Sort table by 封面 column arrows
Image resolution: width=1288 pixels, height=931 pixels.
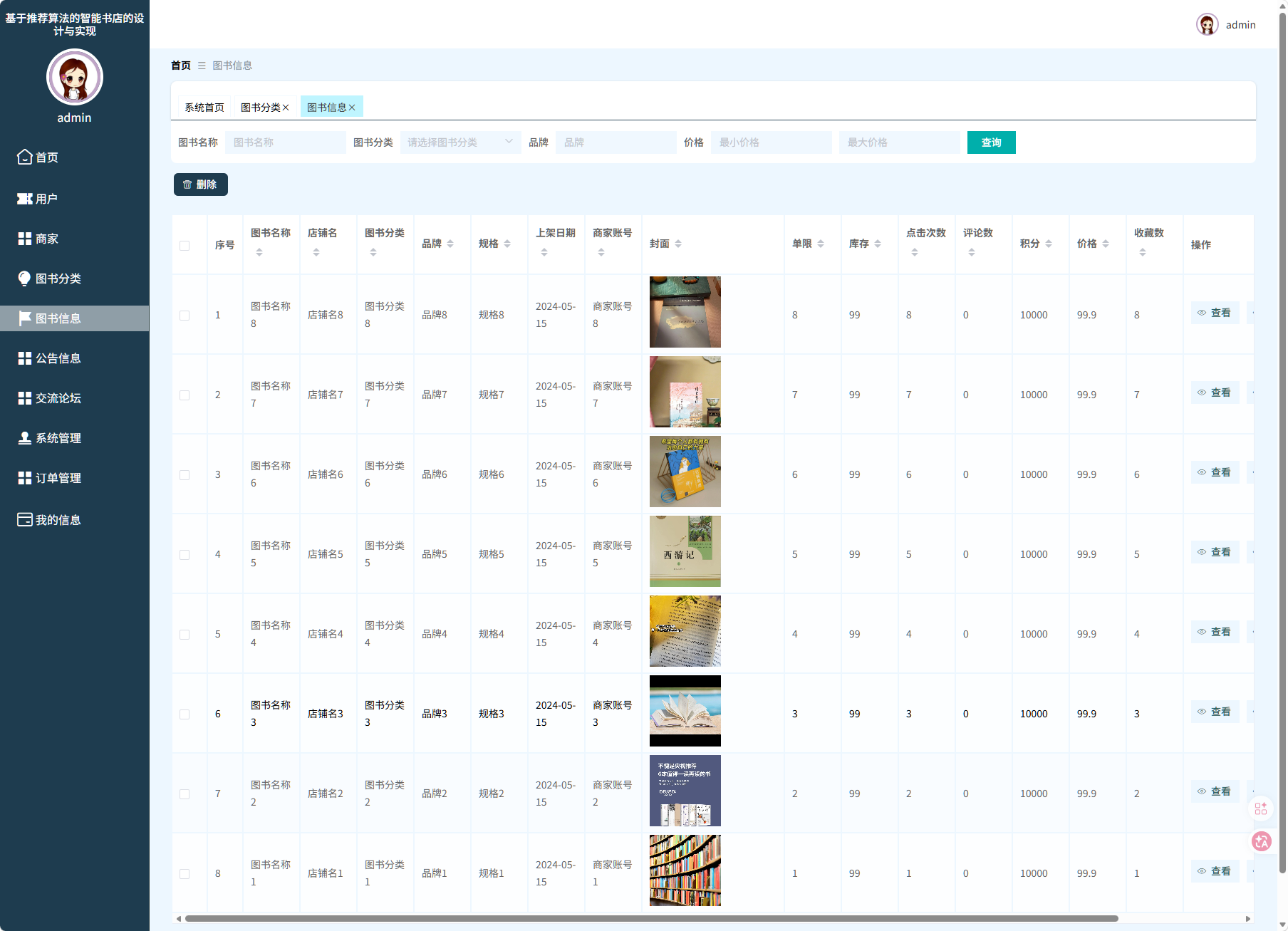pyautogui.click(x=678, y=244)
